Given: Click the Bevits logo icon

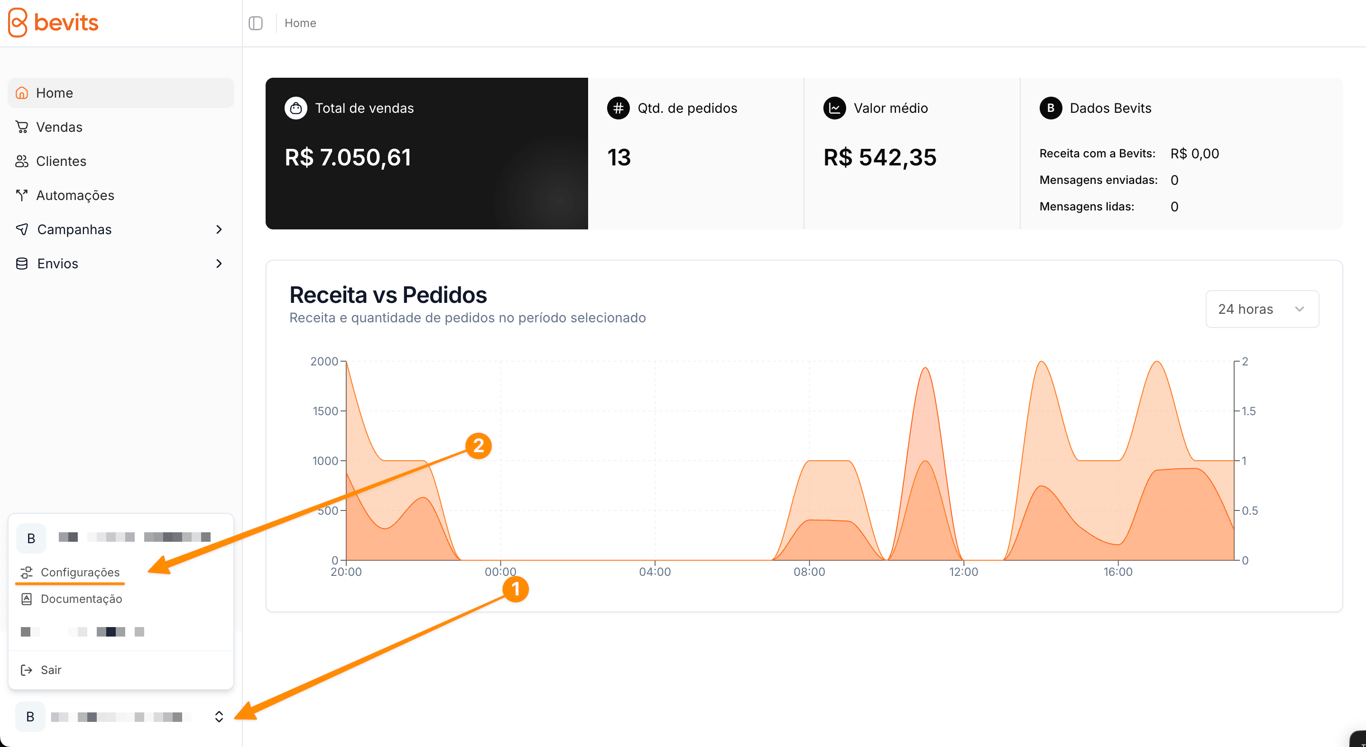Looking at the screenshot, I should pos(17,22).
